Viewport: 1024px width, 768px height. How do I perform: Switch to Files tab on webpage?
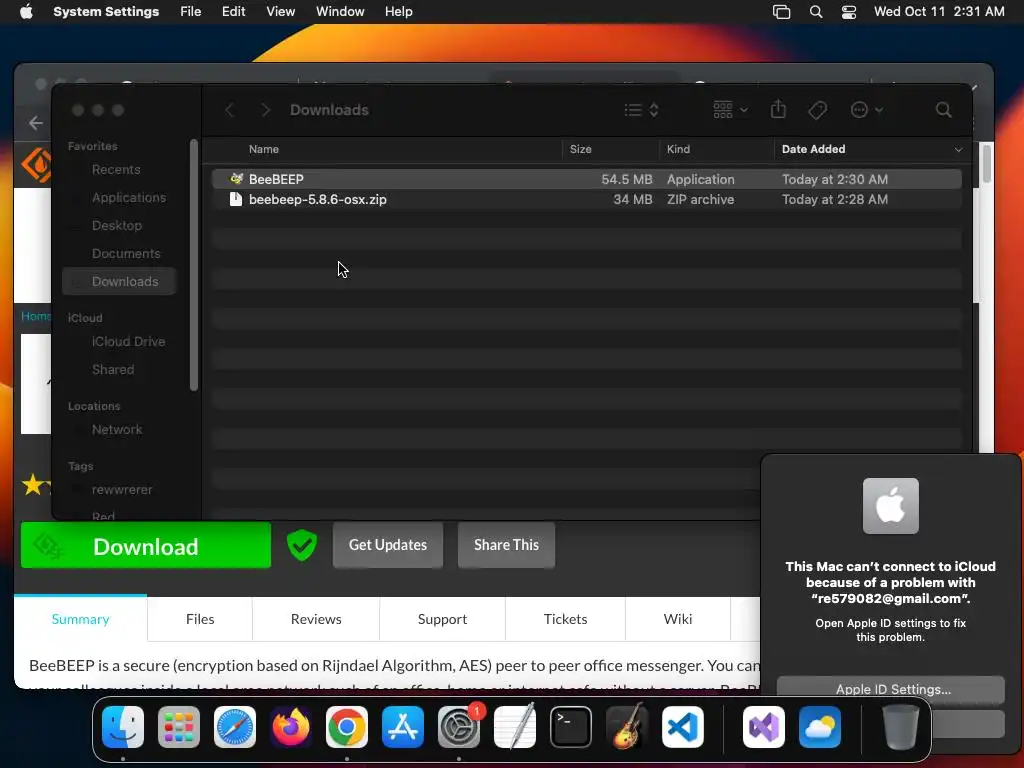(x=200, y=619)
